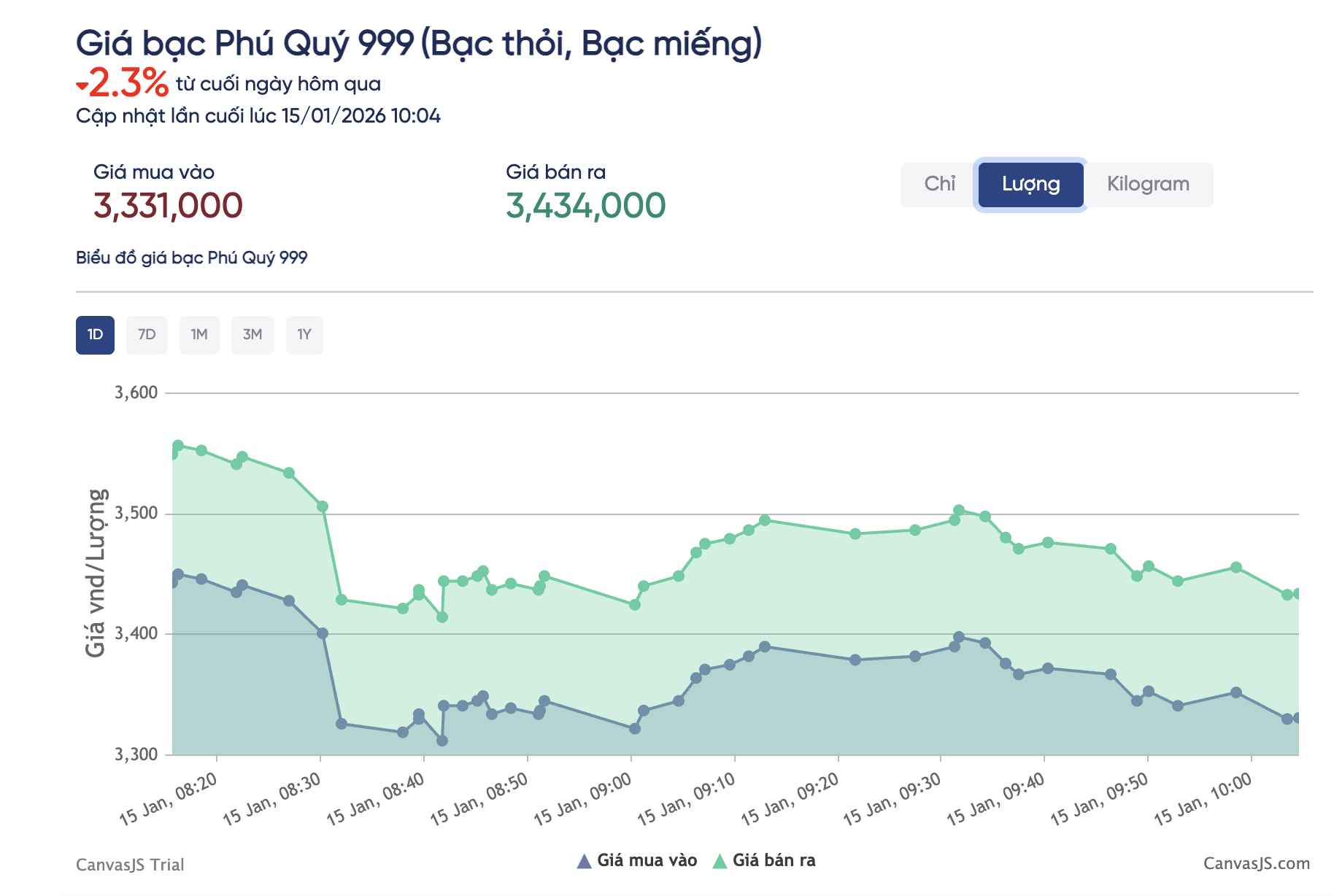This screenshot has height=896, width=1334.
Task: Click the green triangle legend icon
Action: click(x=720, y=860)
